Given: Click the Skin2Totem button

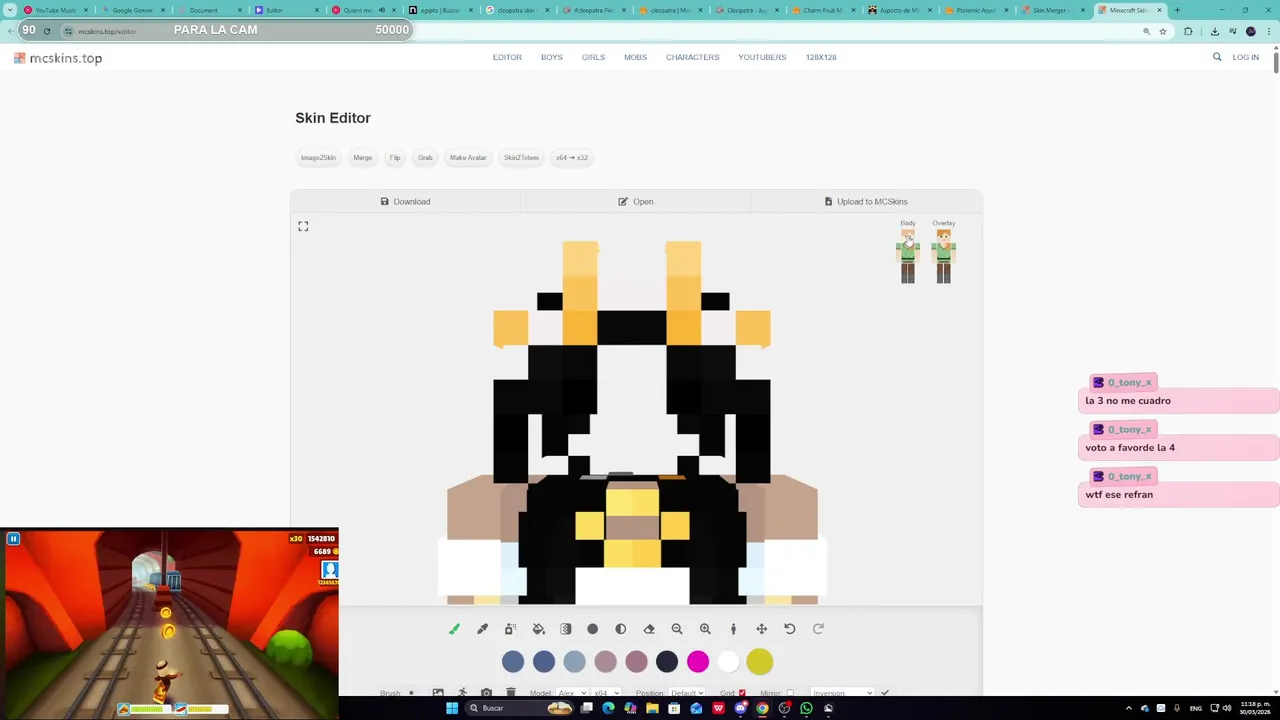Looking at the screenshot, I should [x=521, y=158].
